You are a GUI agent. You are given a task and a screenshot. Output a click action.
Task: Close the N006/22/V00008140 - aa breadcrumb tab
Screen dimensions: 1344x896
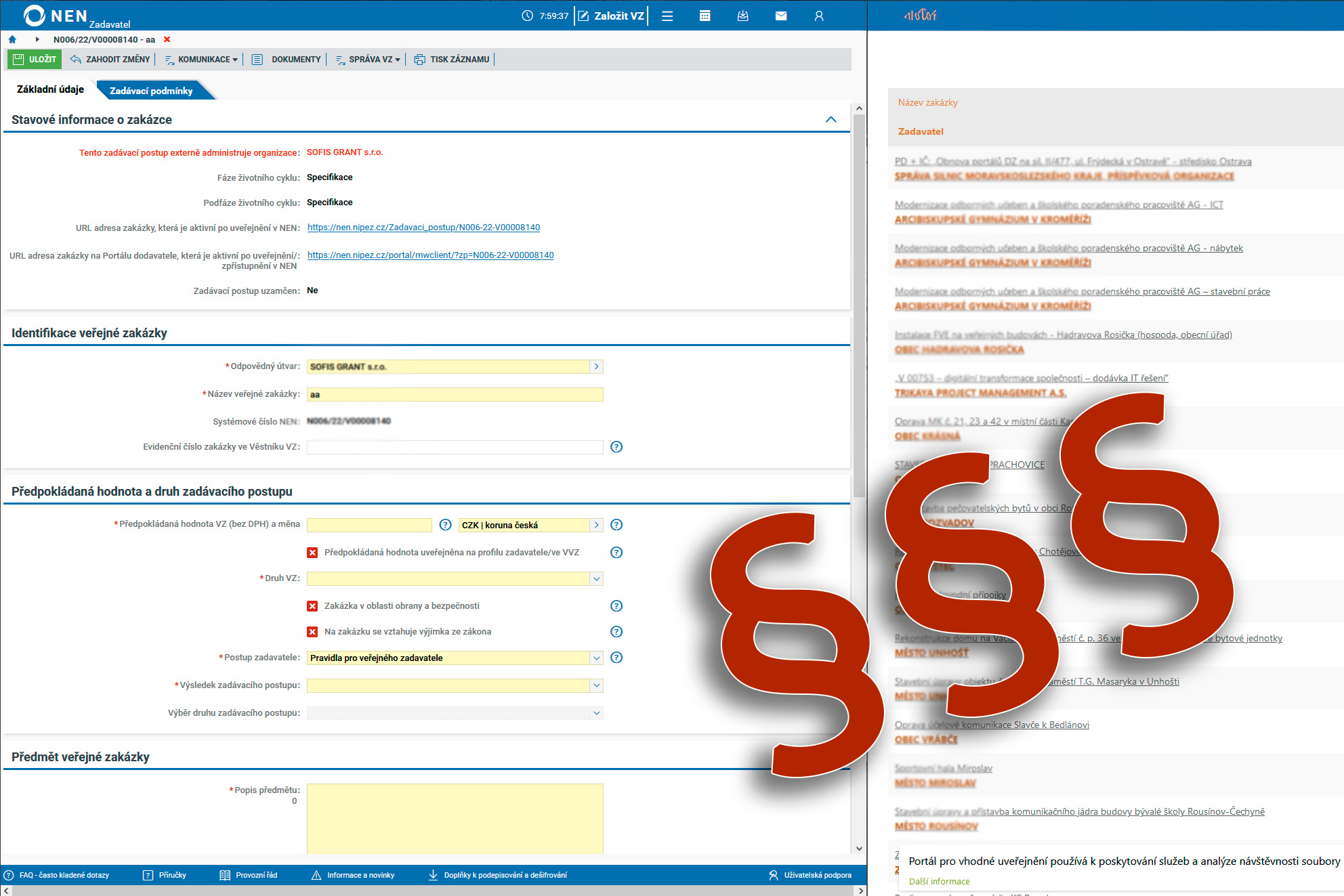click(167, 39)
